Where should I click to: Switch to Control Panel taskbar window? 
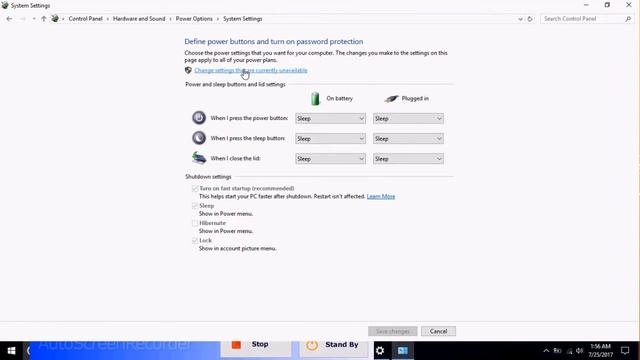point(403,351)
